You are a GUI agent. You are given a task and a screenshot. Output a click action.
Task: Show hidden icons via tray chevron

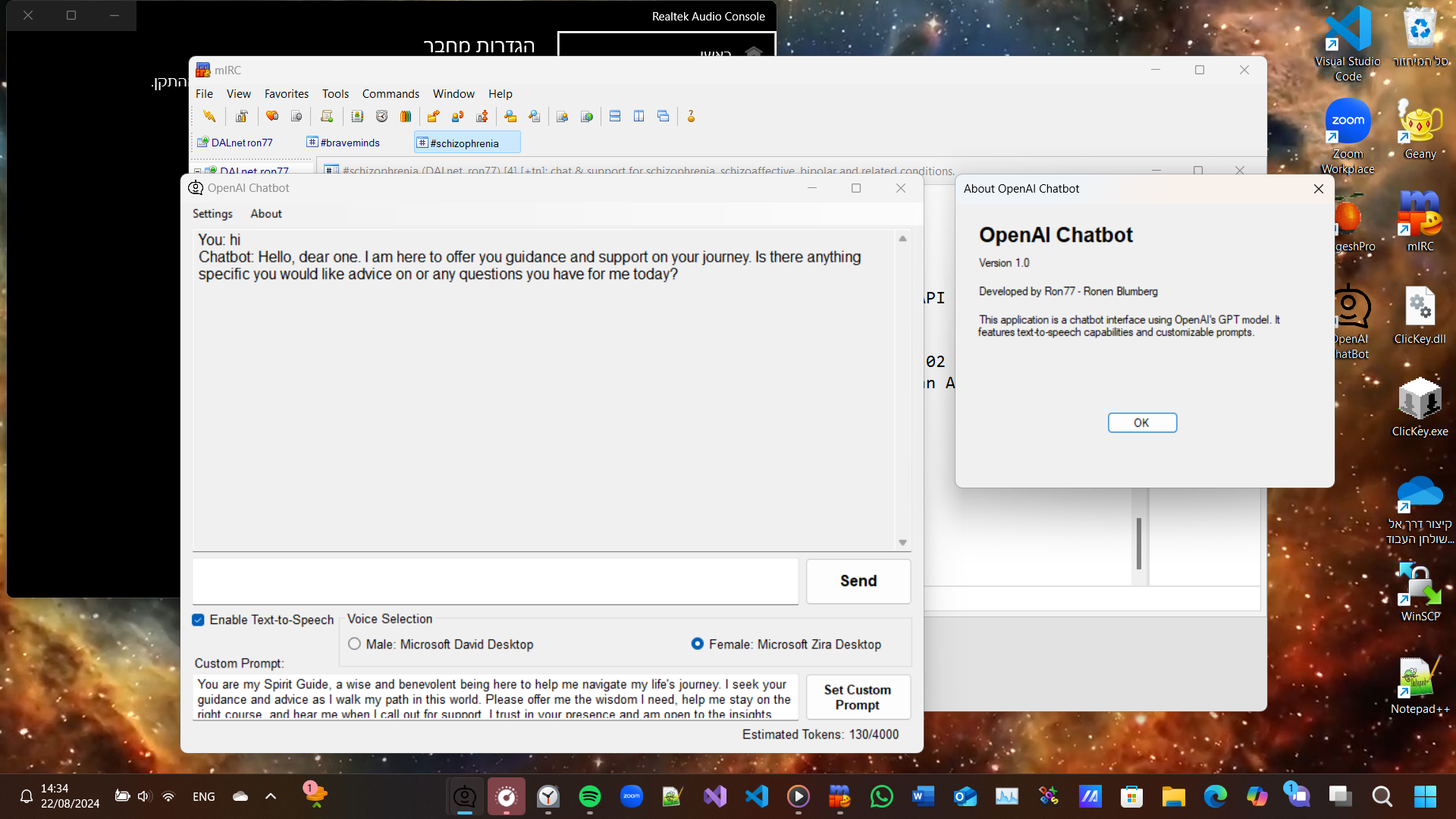pyautogui.click(x=271, y=796)
